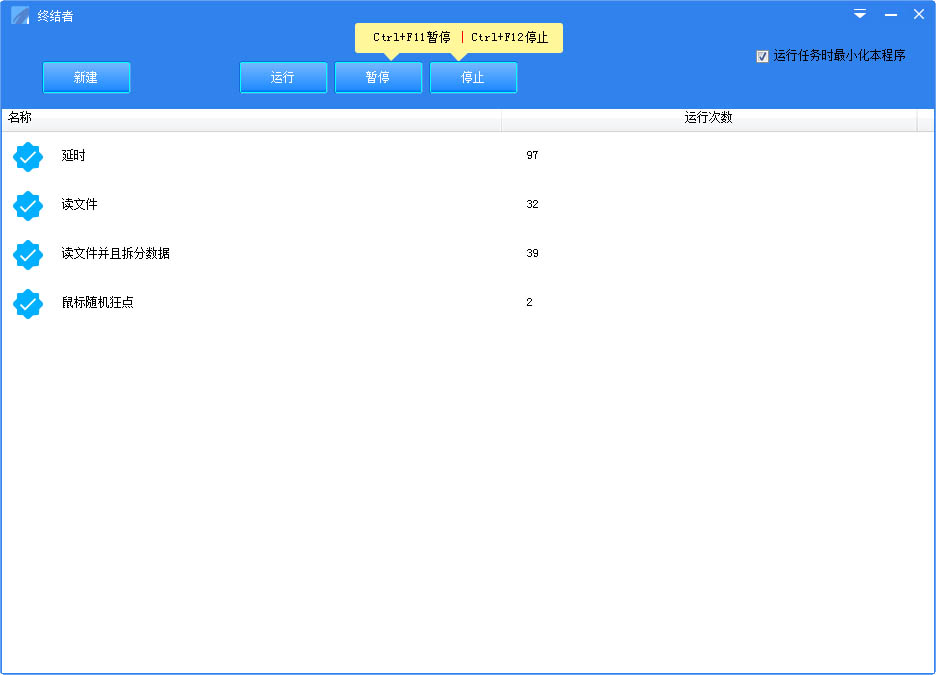This screenshot has width=936, height=675.
Task: Click the 终结者 app logo icon
Action: (x=20, y=16)
